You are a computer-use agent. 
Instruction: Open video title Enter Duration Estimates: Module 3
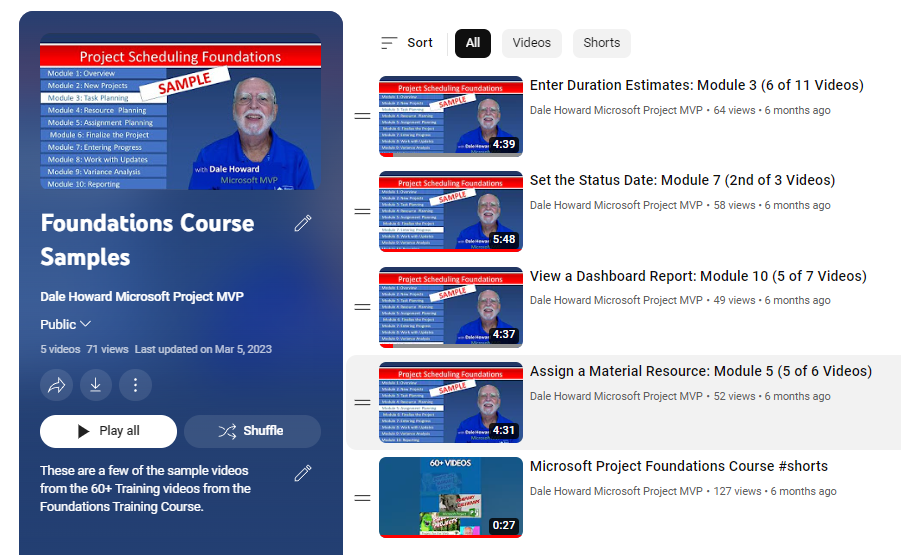coord(696,85)
